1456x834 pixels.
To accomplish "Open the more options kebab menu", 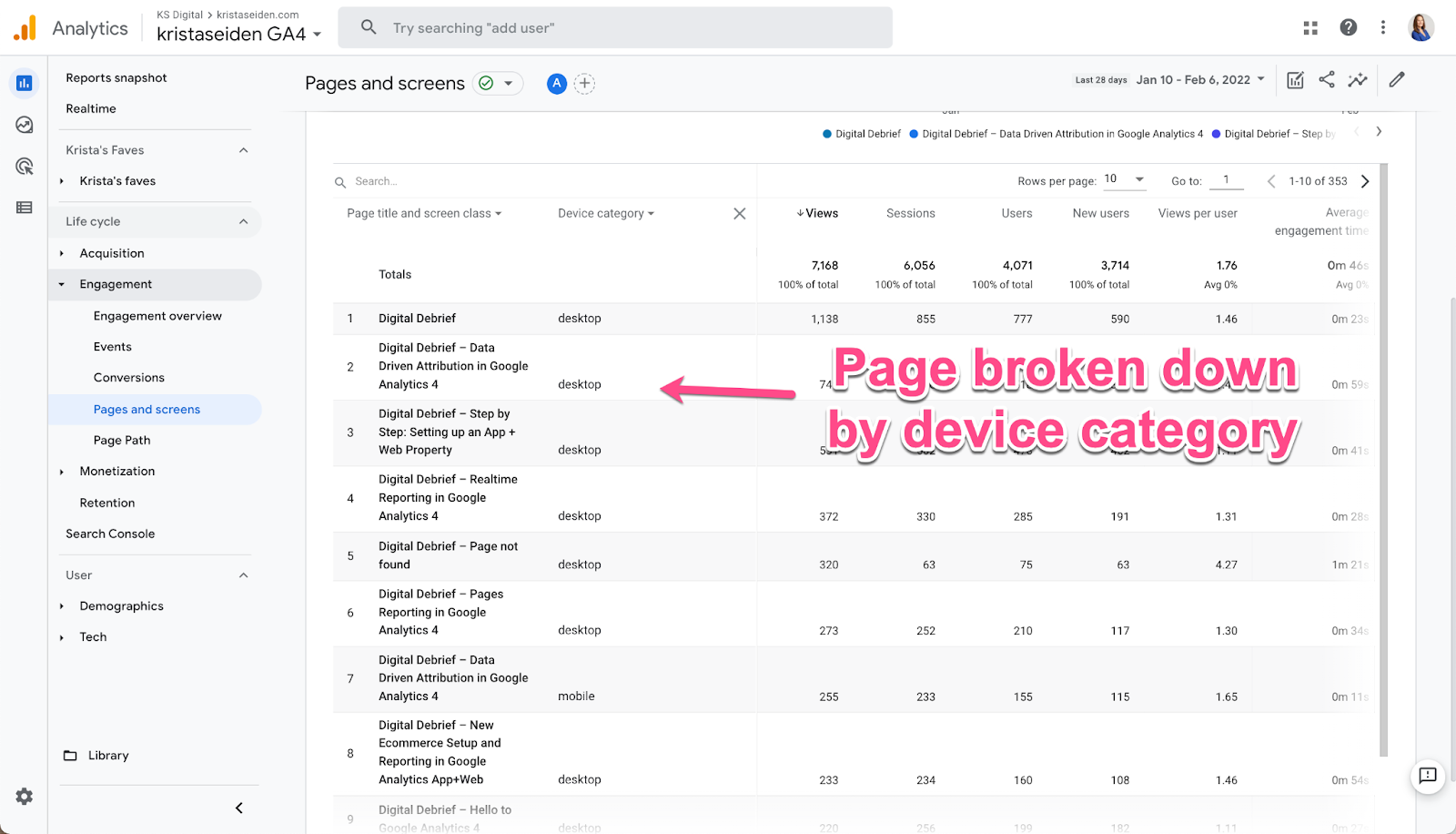I will click(1383, 28).
